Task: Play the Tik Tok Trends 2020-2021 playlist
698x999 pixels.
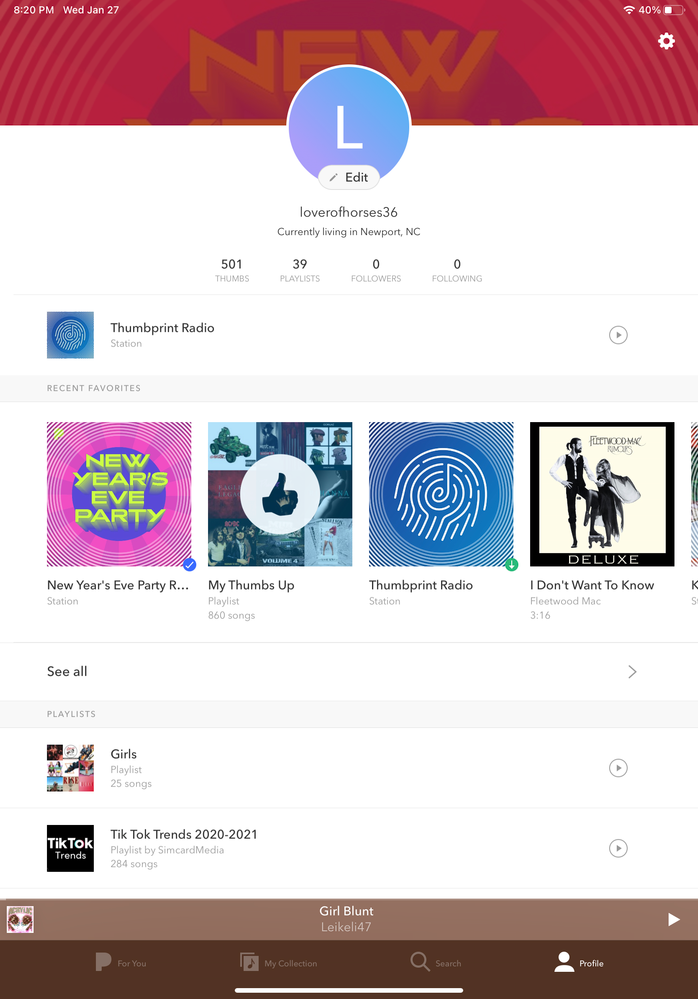Action: [618, 848]
